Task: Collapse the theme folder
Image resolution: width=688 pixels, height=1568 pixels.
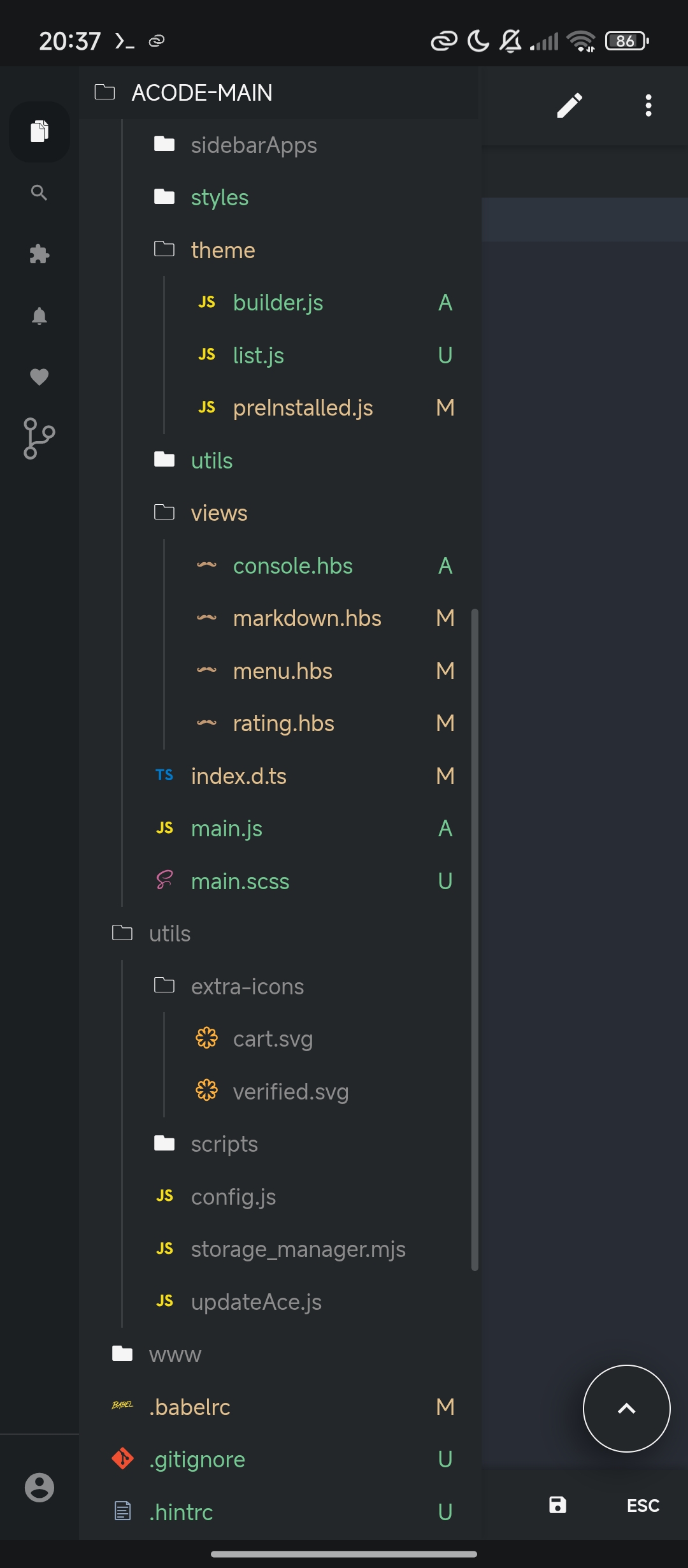Action: (222, 250)
